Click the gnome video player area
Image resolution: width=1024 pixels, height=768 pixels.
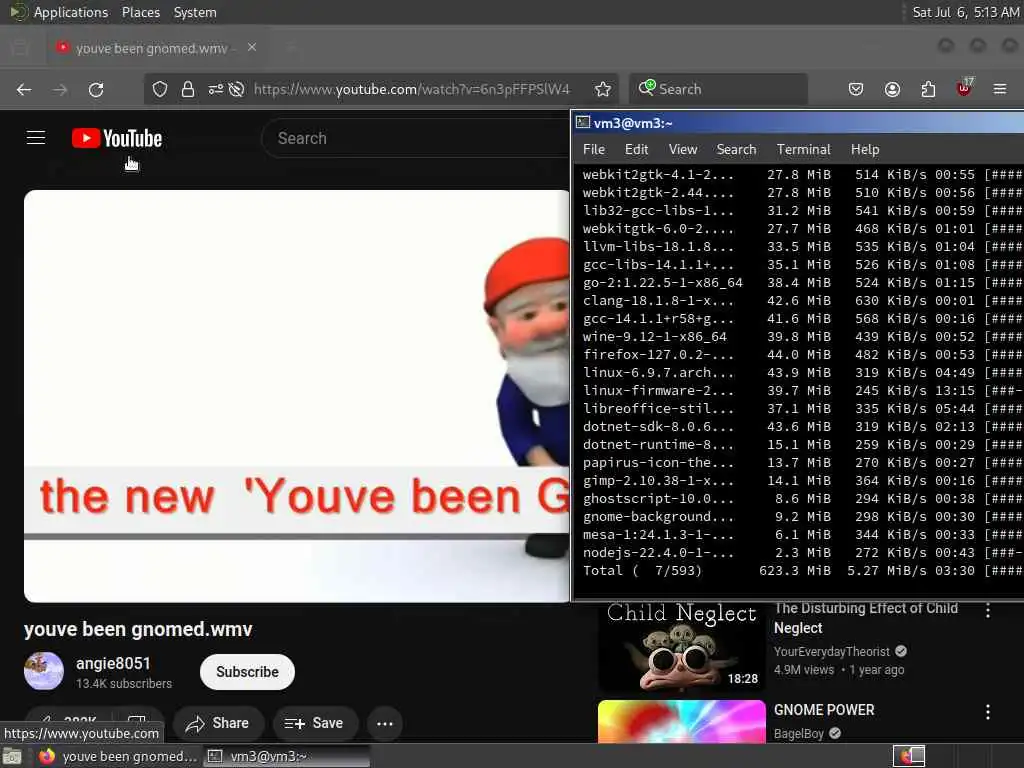296,396
